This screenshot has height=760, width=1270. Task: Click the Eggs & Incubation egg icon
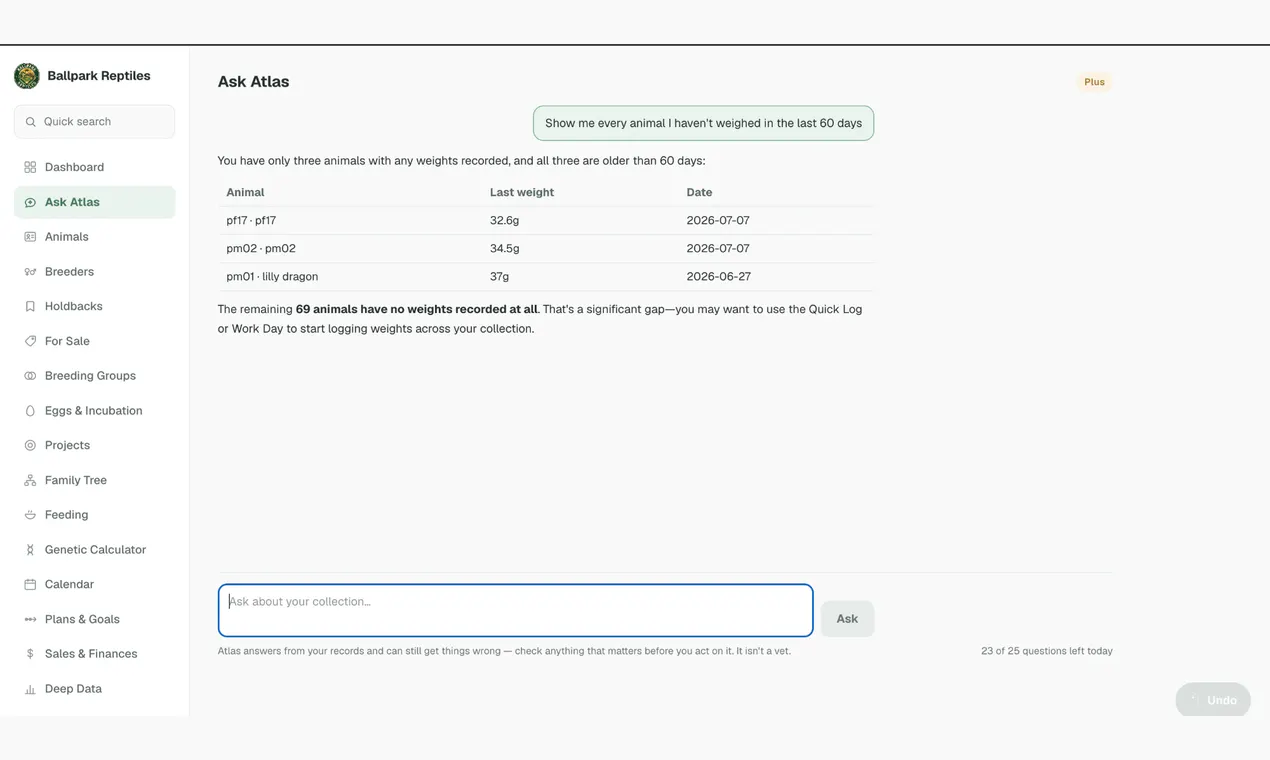coord(30,411)
